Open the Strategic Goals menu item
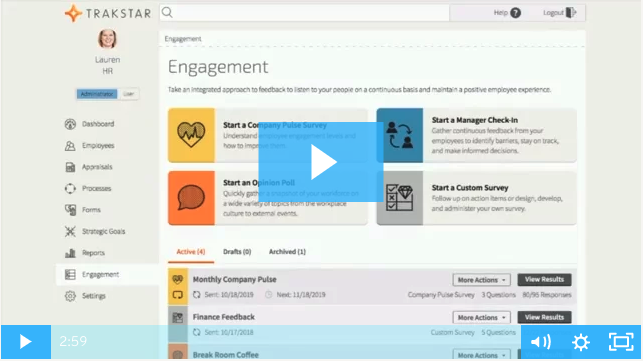 (x=103, y=231)
